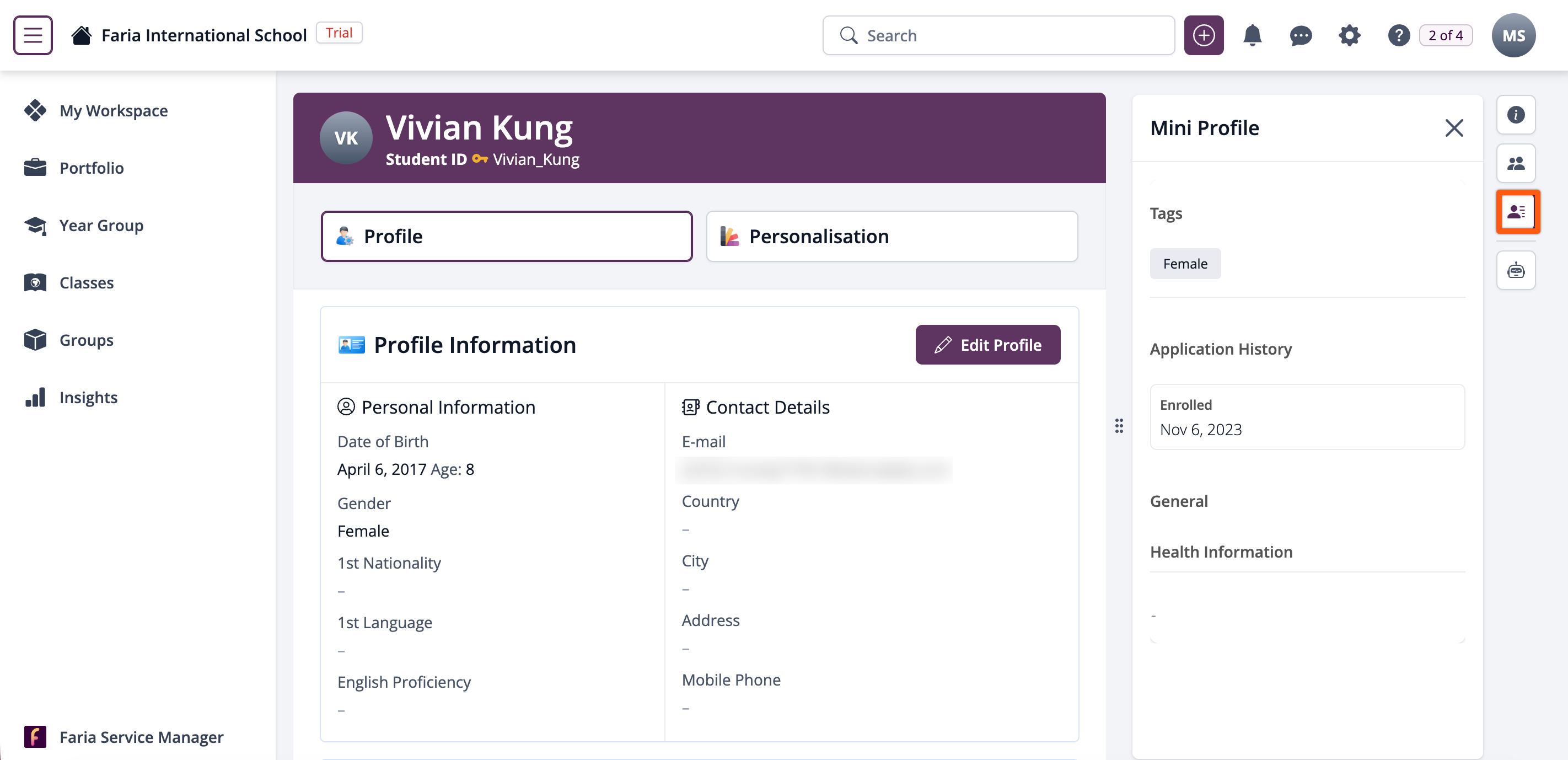The image size is (1568, 760).
Task: Toggle the hamburger menu sidebar
Action: [33, 35]
